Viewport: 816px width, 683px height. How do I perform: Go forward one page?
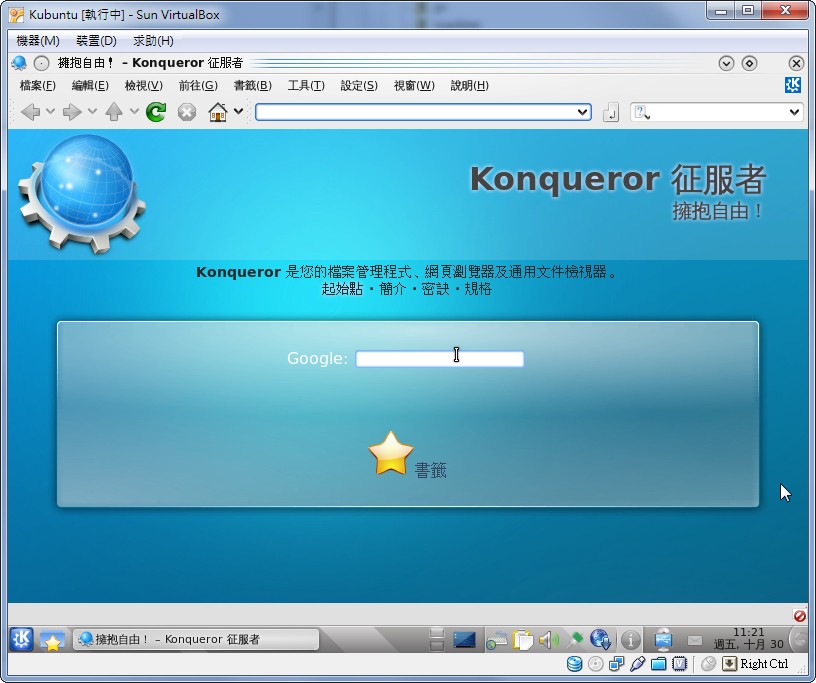(72, 112)
